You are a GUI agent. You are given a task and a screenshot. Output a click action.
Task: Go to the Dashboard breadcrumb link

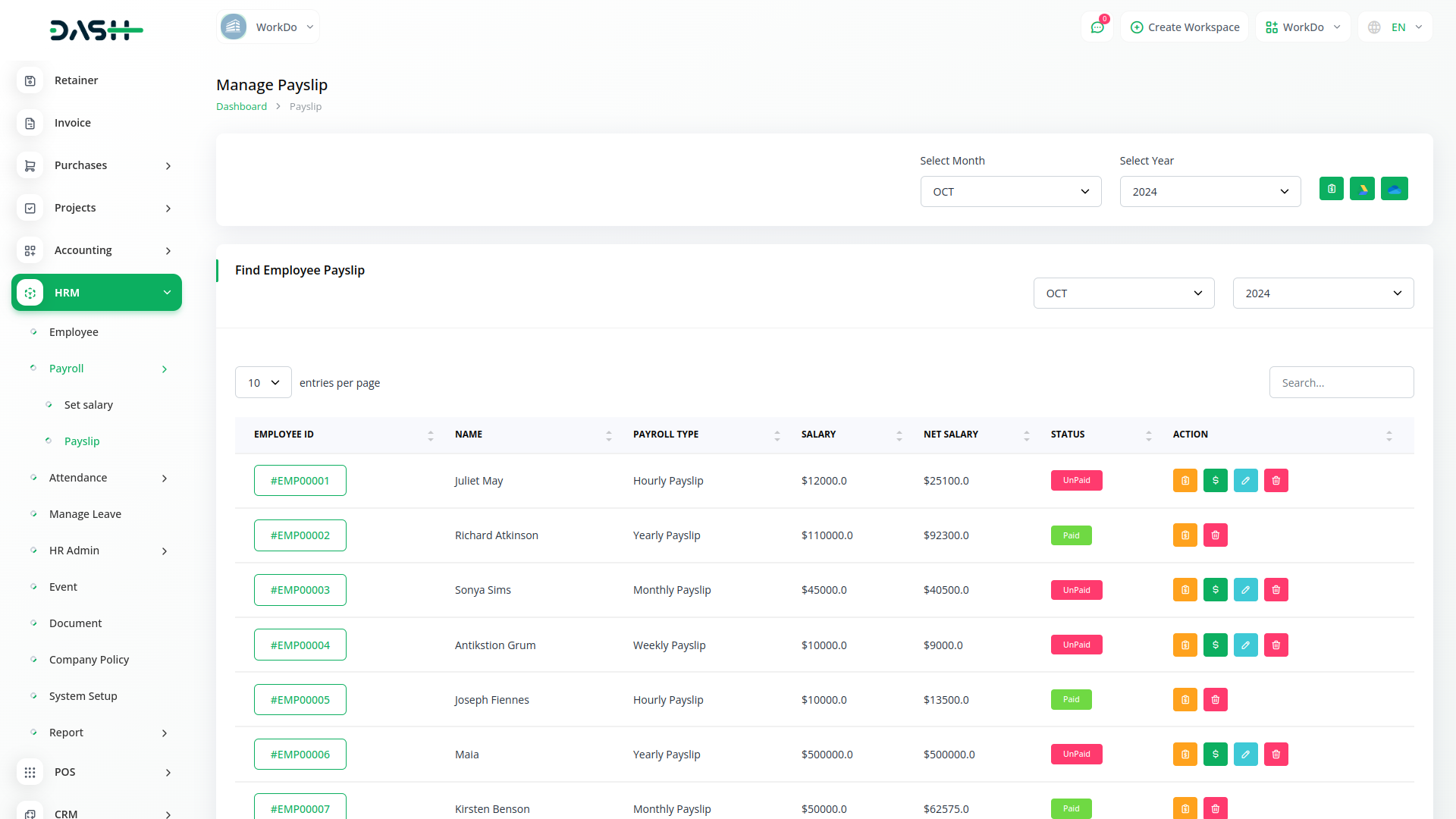click(x=241, y=107)
